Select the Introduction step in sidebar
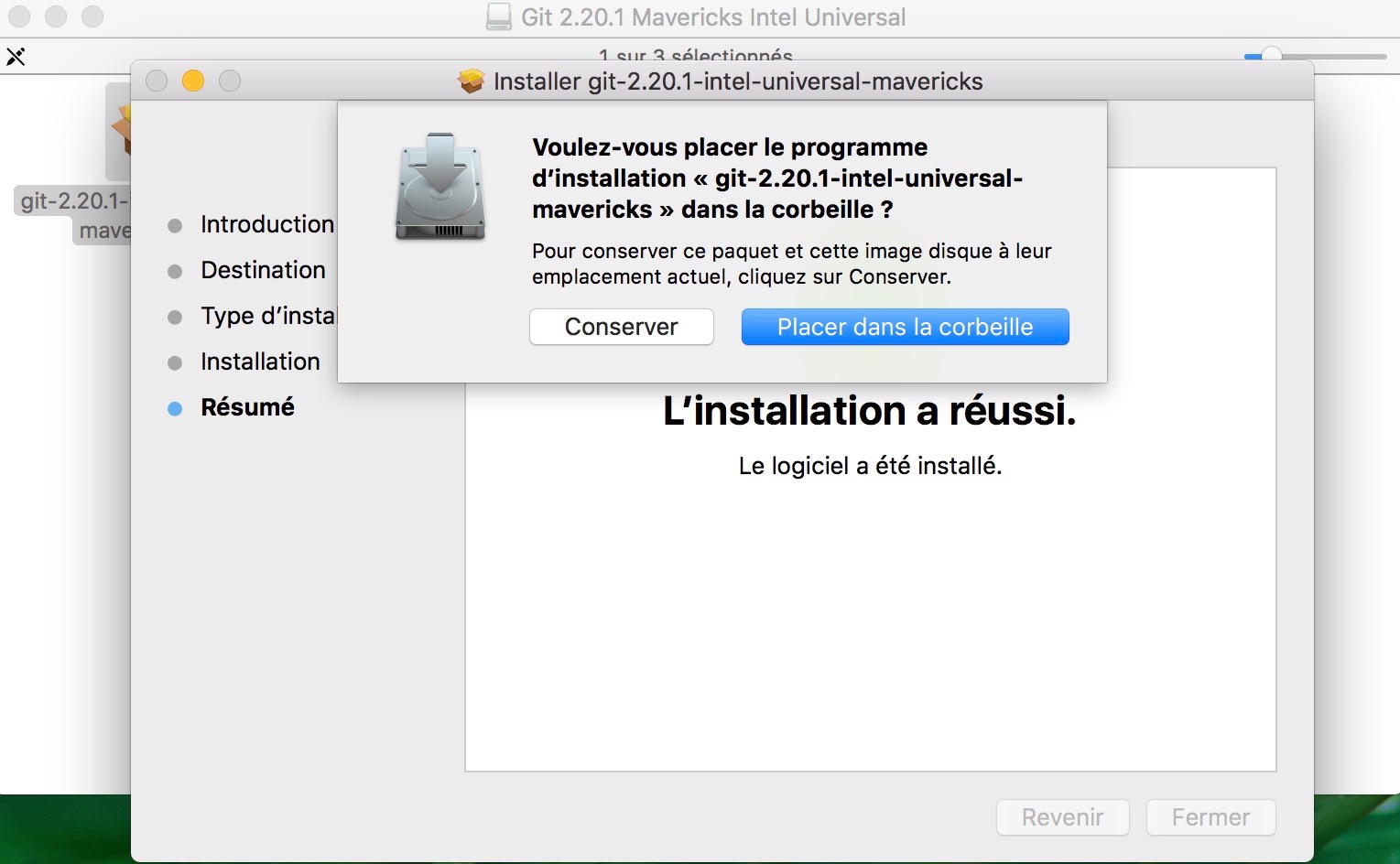1400x864 pixels. [251, 224]
